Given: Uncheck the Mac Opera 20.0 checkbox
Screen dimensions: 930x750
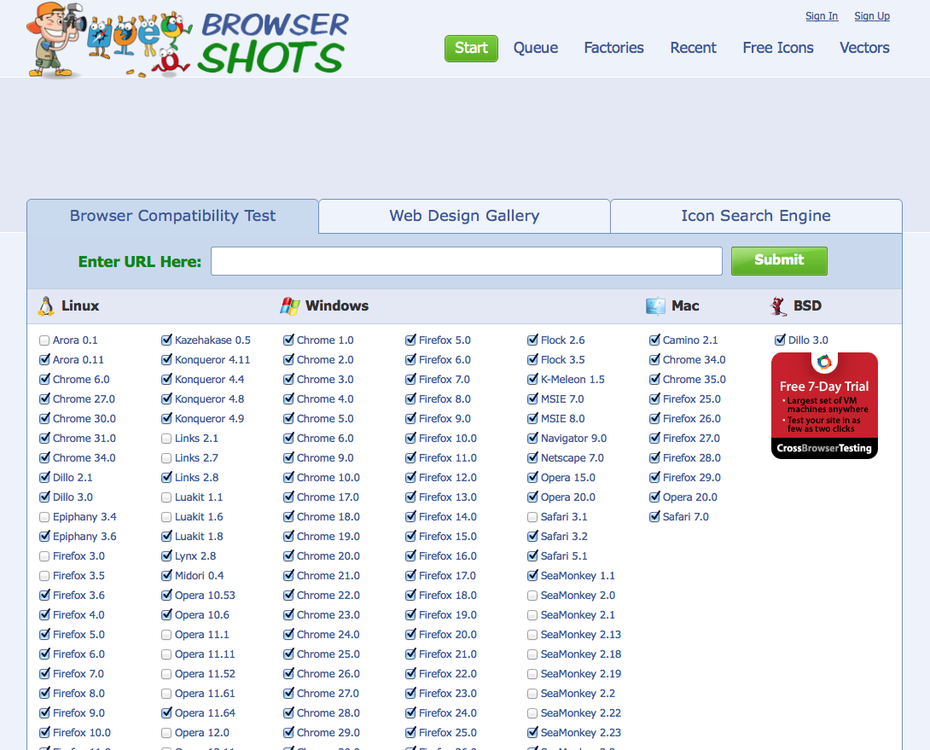Looking at the screenshot, I should (654, 497).
